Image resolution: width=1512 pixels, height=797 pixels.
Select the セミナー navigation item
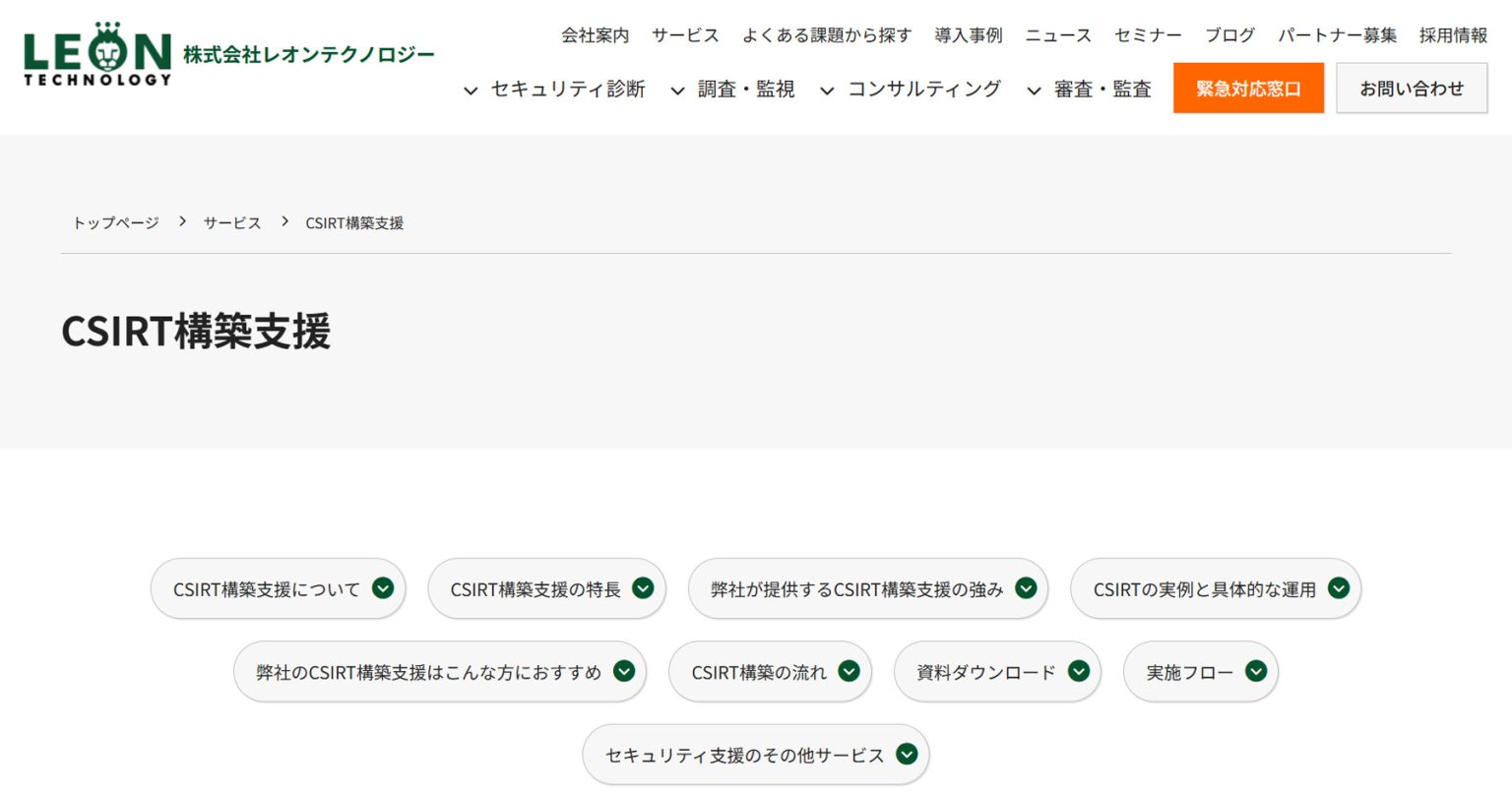(x=1148, y=35)
